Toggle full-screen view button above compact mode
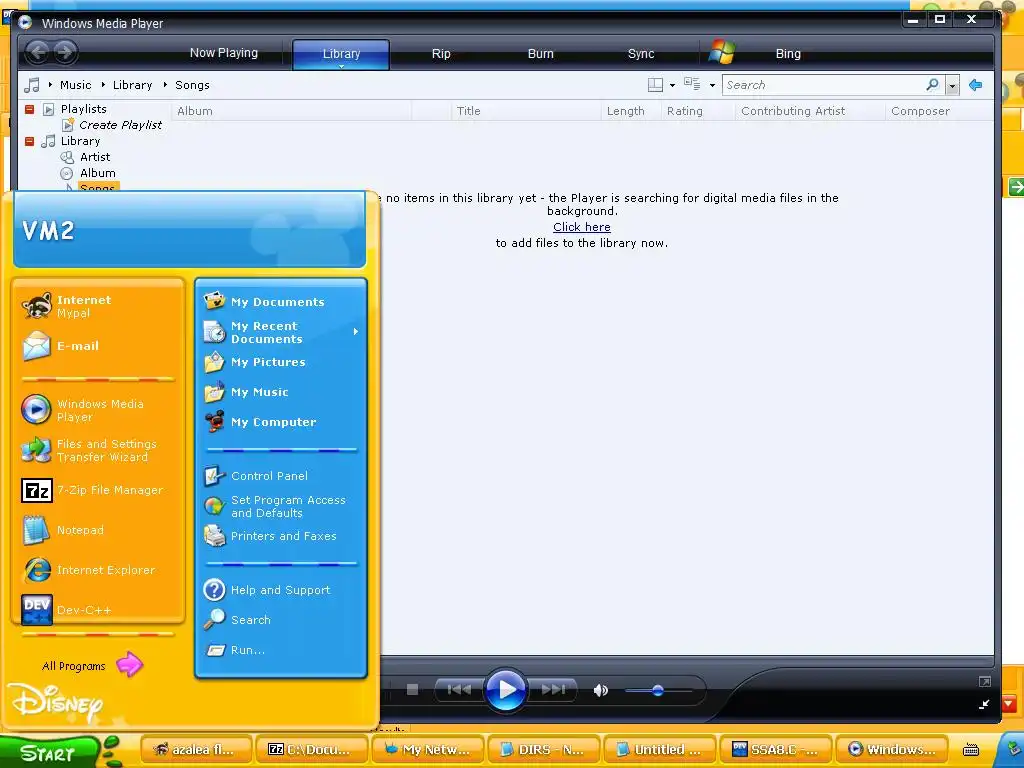 (x=985, y=682)
